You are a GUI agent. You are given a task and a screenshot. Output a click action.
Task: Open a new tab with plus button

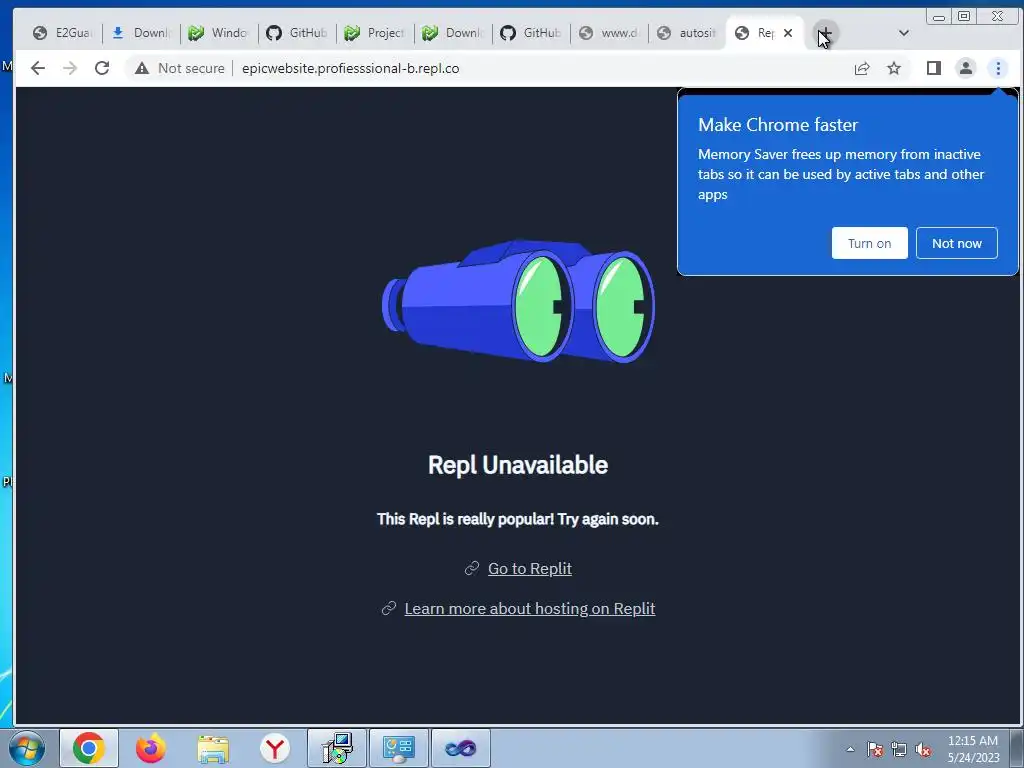click(x=825, y=33)
